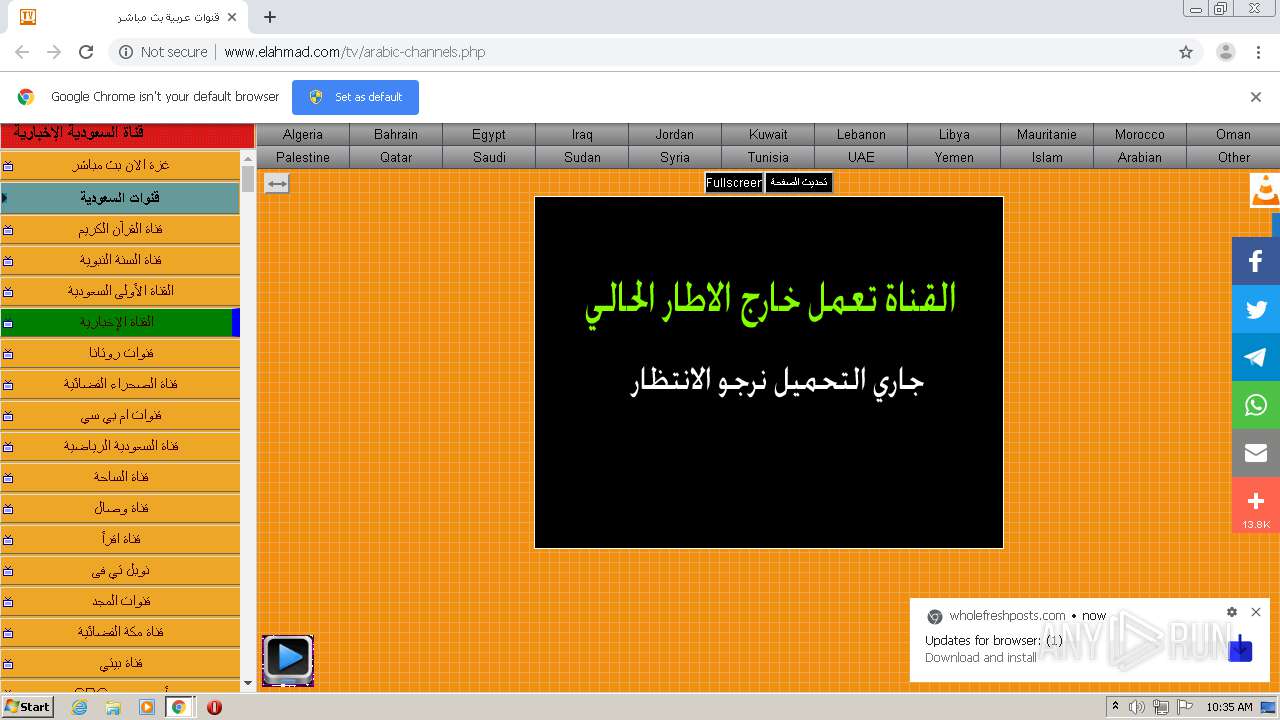The height and width of the screenshot is (720, 1280).
Task: Select the Islam channels tab
Action: click(1047, 157)
